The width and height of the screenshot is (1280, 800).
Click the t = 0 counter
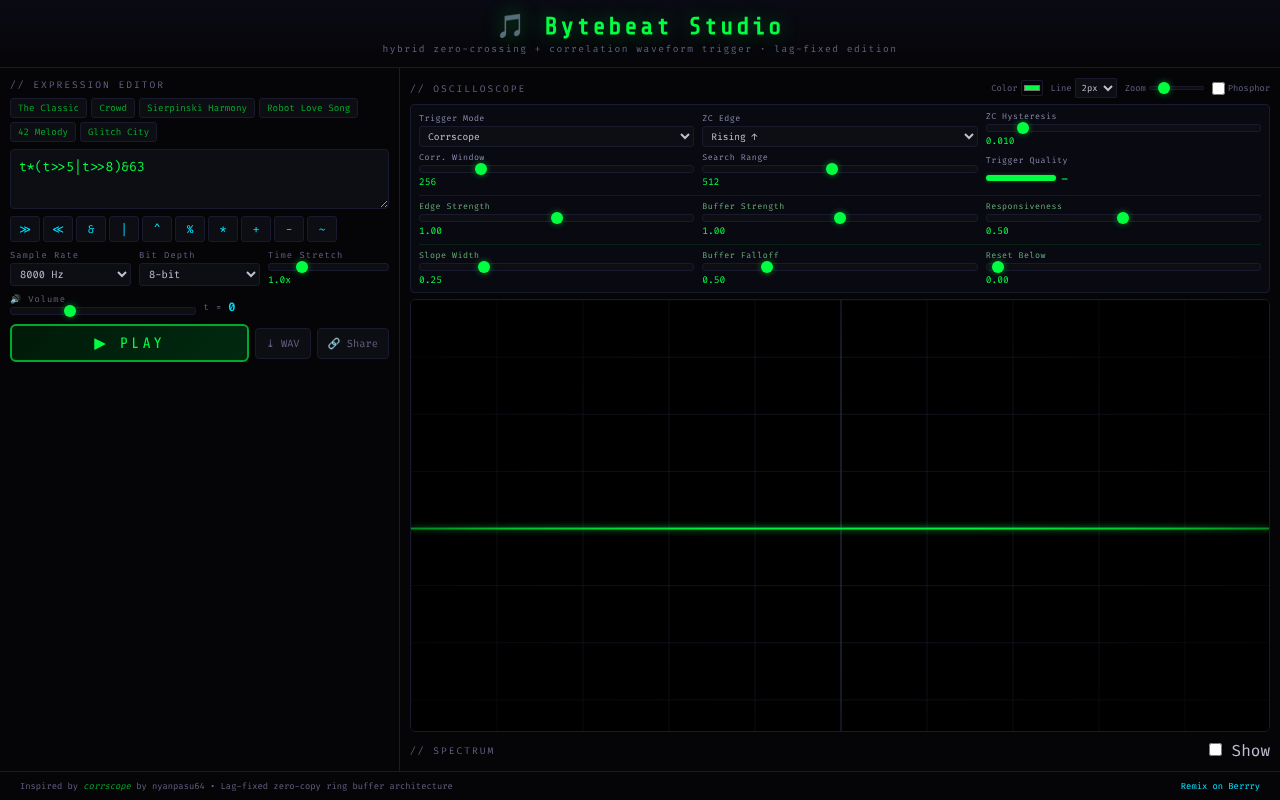pos(219,307)
